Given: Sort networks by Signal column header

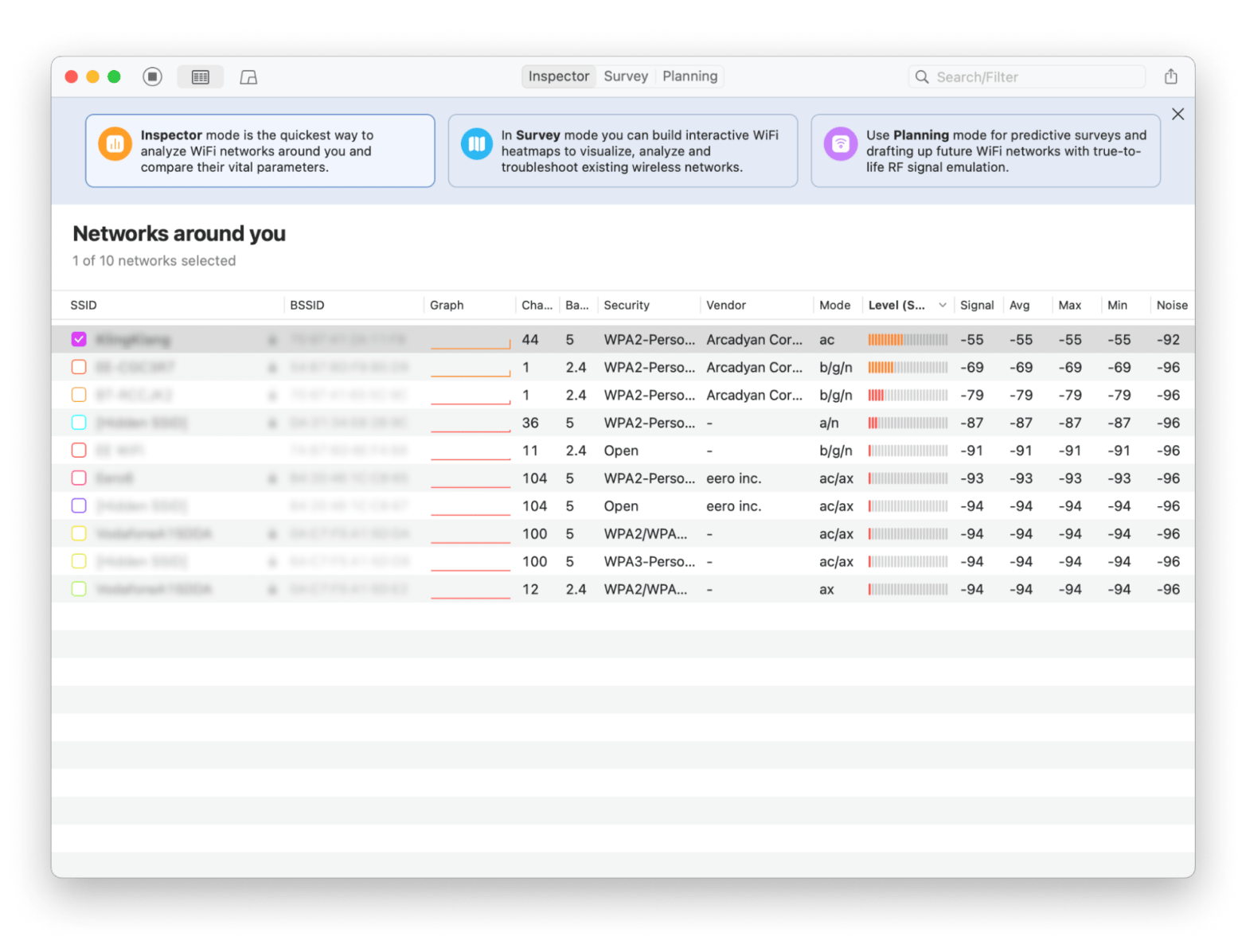Looking at the screenshot, I should [x=977, y=306].
